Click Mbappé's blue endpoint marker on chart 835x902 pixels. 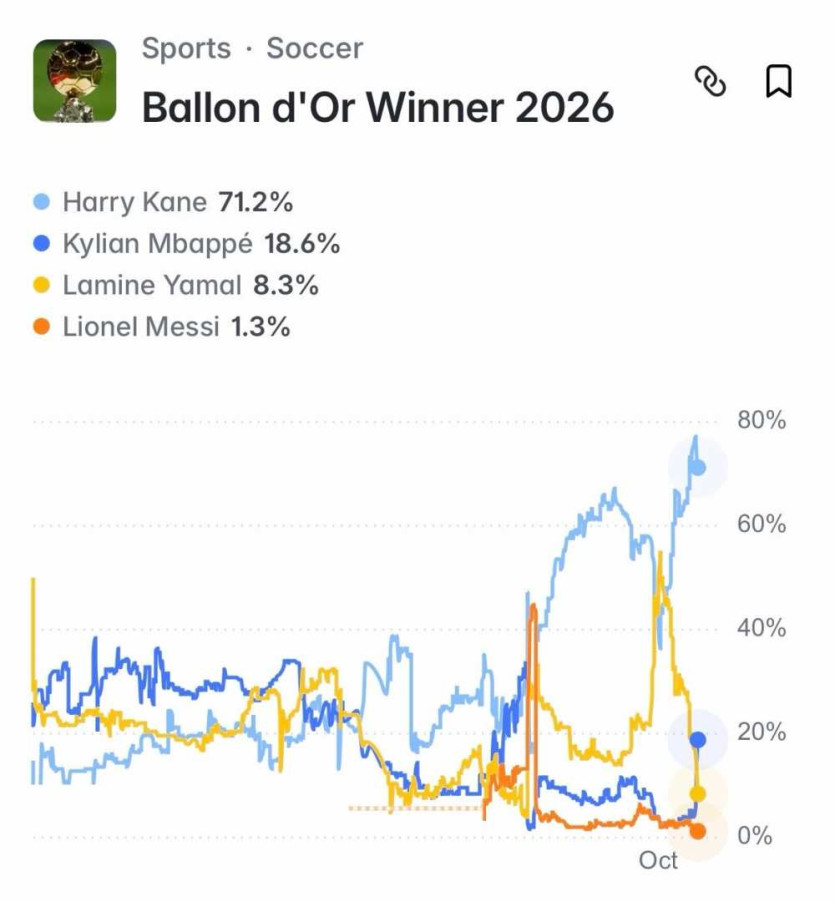[698, 740]
